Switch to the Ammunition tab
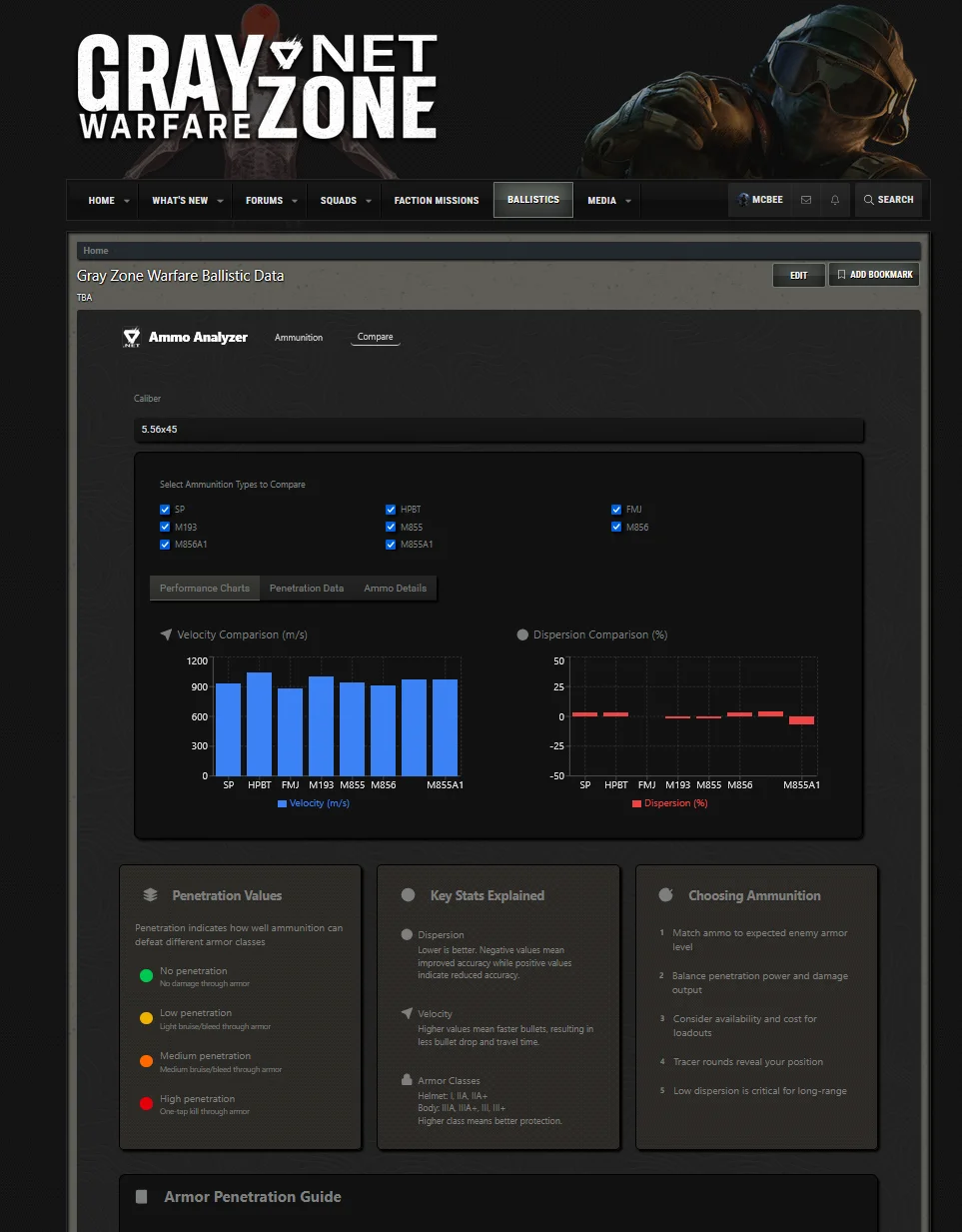962x1232 pixels. (x=299, y=338)
